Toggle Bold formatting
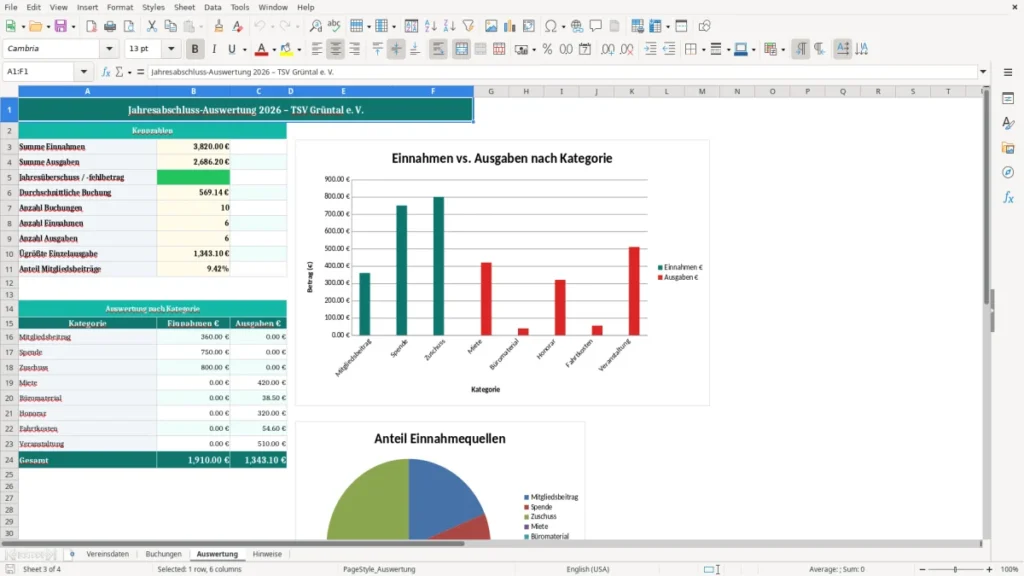Screen dimensions: 1024x576 (195, 49)
